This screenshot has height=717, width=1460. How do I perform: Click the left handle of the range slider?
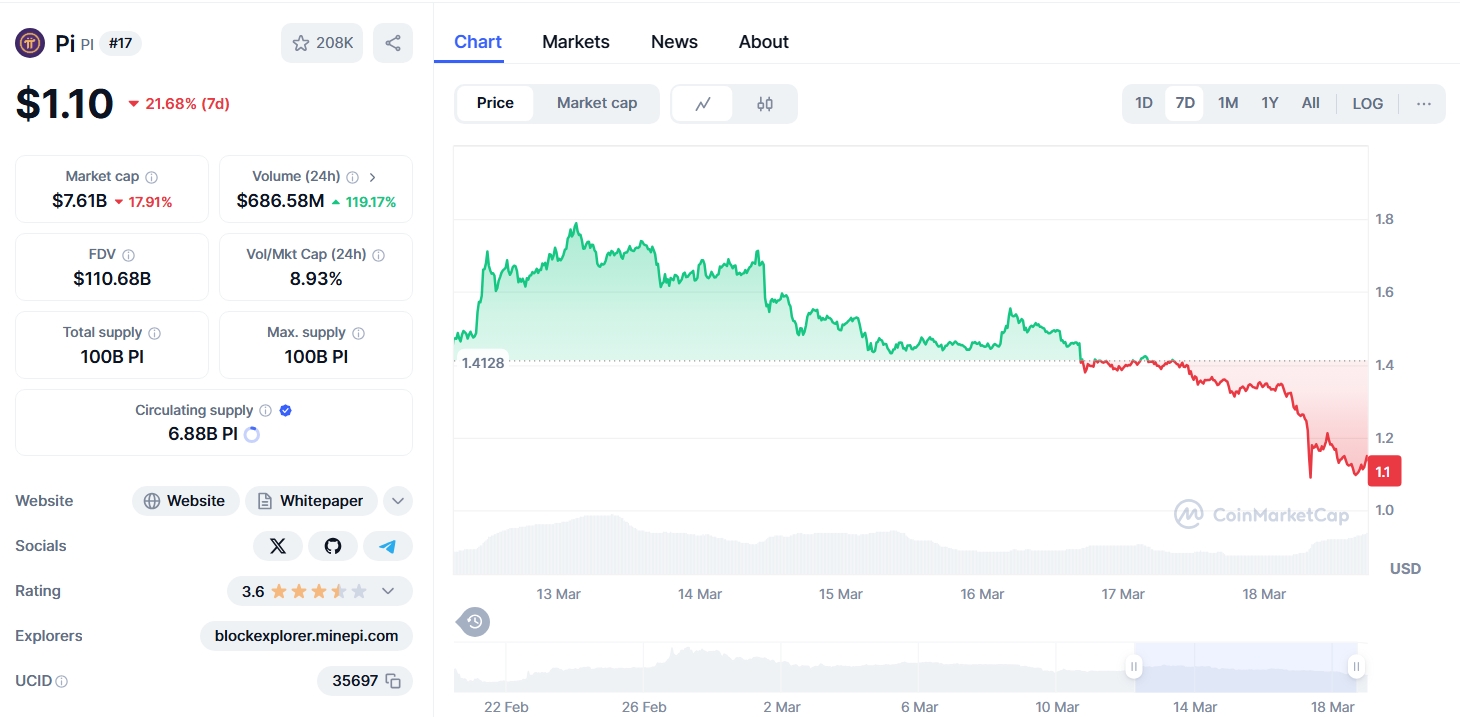click(1134, 666)
